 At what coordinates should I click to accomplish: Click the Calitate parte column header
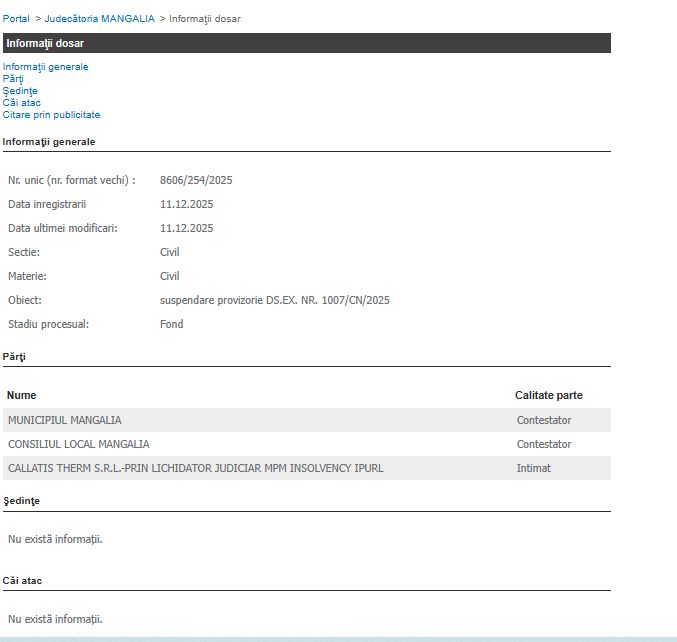click(548, 396)
